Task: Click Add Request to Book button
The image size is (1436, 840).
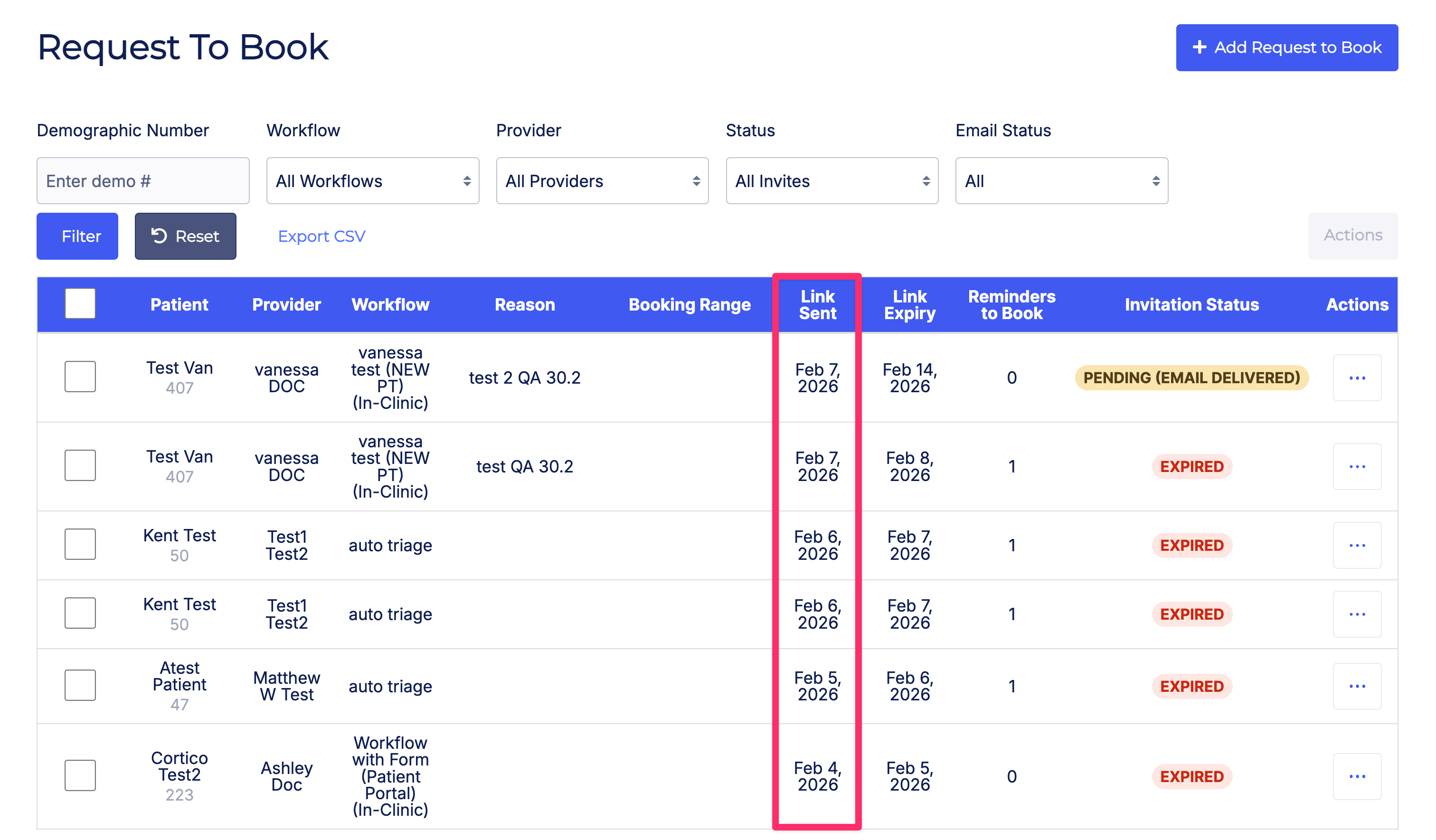Action: click(x=1286, y=47)
